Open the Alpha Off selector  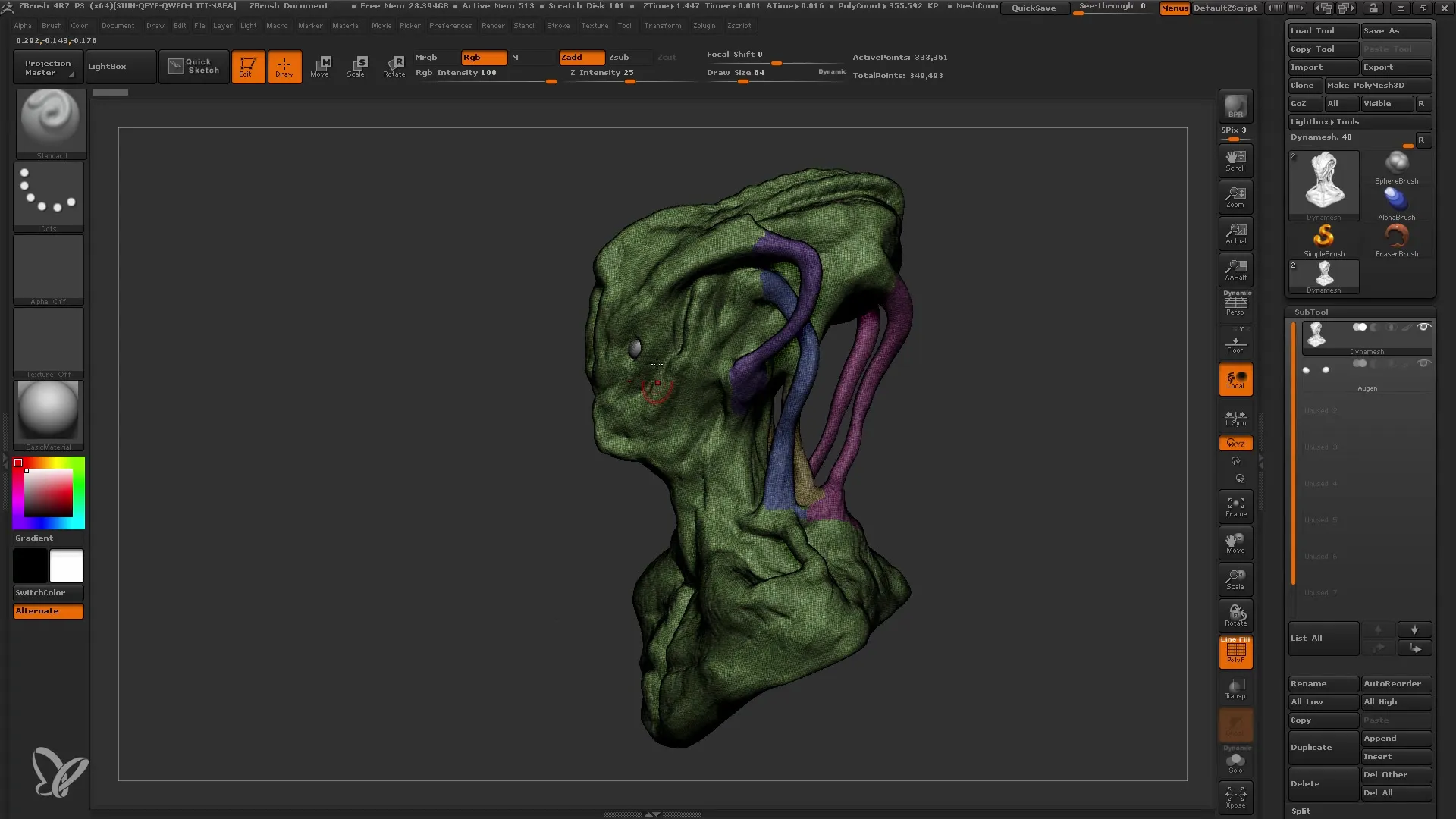click(x=49, y=269)
